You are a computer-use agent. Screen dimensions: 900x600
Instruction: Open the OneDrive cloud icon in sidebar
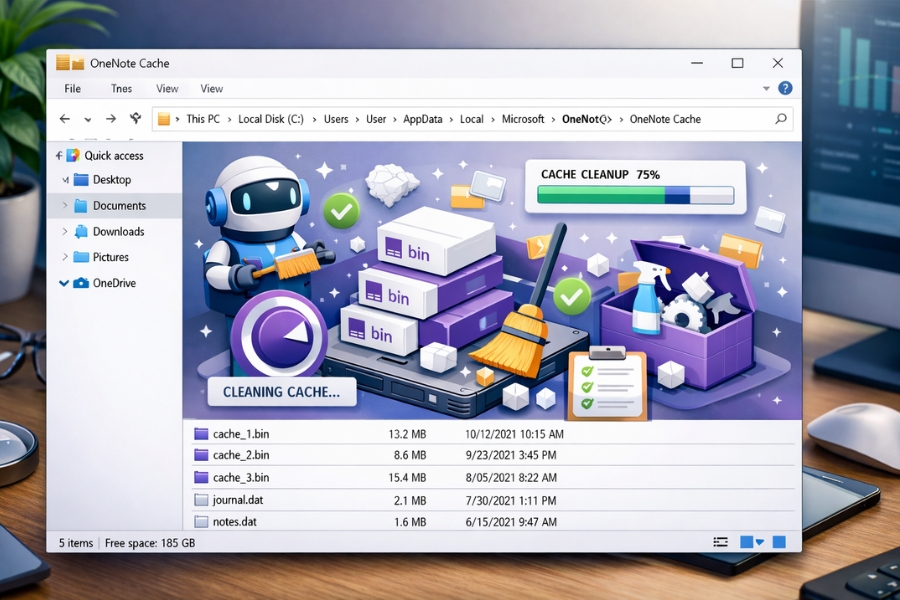[x=83, y=283]
